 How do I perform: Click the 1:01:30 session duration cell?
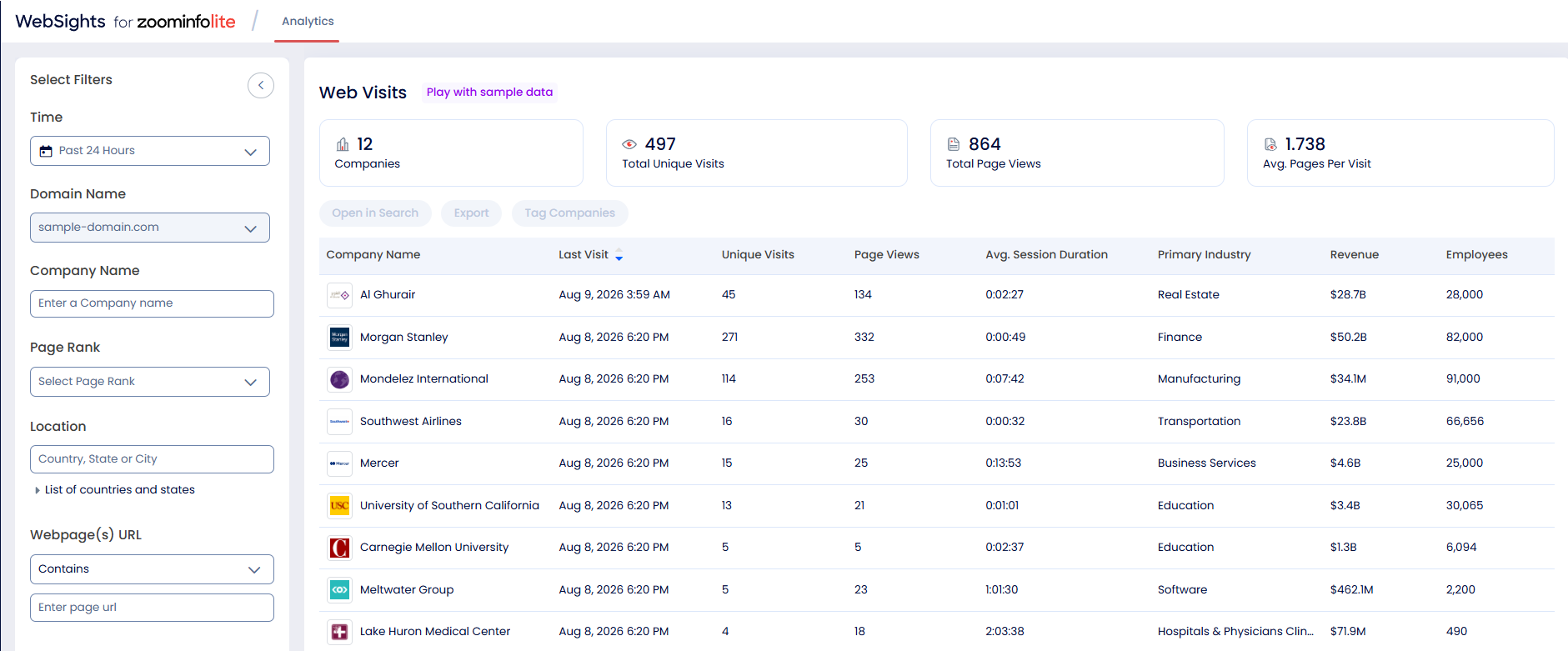1001,590
